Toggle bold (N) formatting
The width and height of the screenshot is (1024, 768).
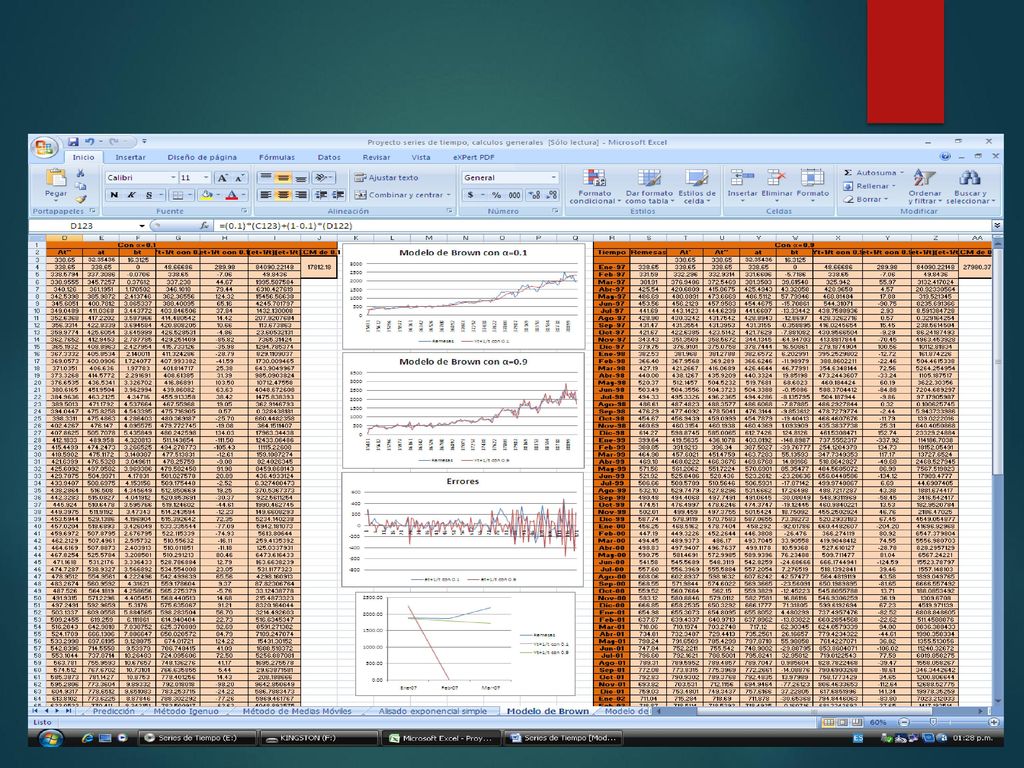click(114, 195)
